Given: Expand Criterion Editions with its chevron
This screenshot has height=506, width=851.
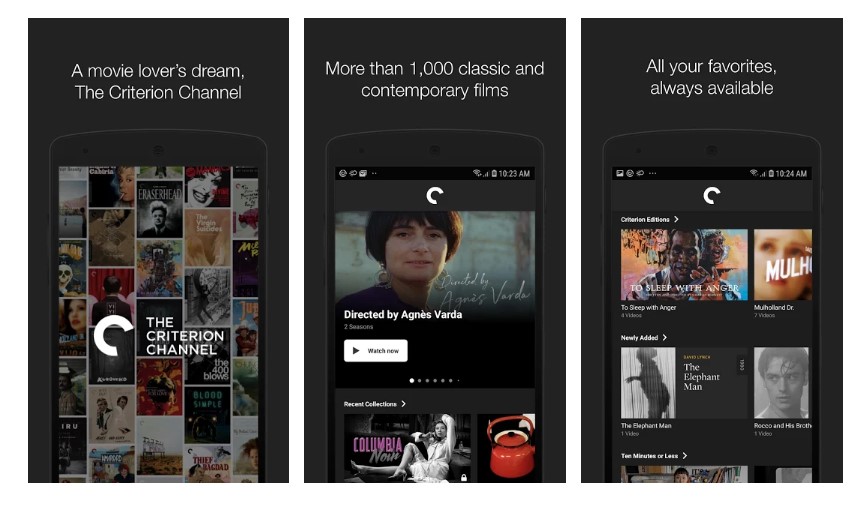Looking at the screenshot, I should [x=676, y=219].
